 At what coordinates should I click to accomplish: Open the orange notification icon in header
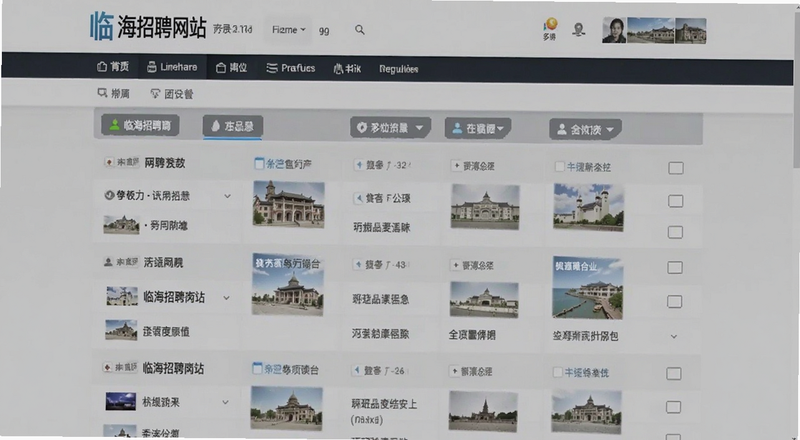tap(550, 25)
